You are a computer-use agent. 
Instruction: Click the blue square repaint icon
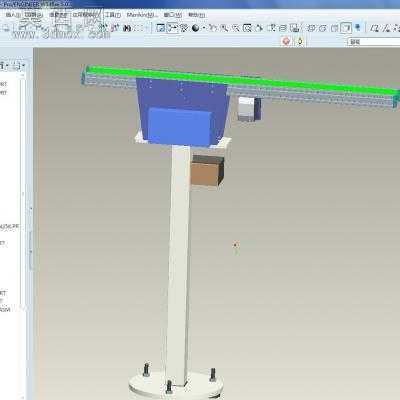(161, 28)
